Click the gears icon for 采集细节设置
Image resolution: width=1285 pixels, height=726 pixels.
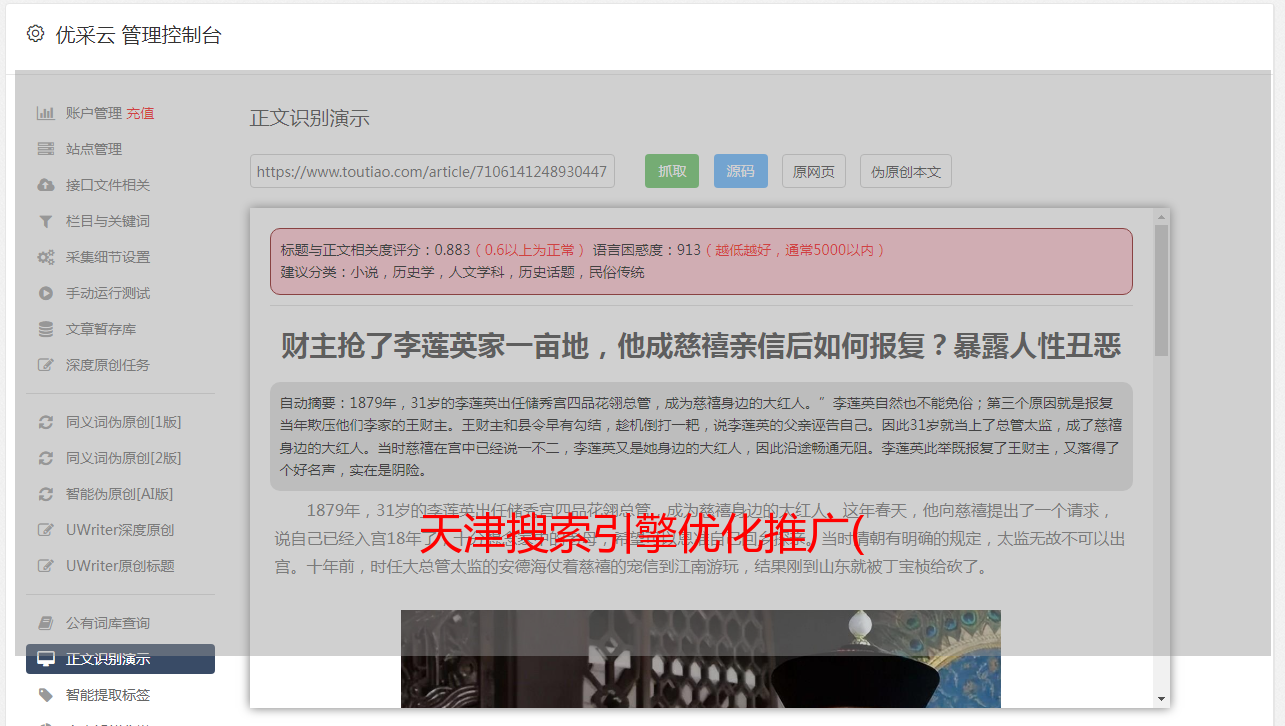45,257
